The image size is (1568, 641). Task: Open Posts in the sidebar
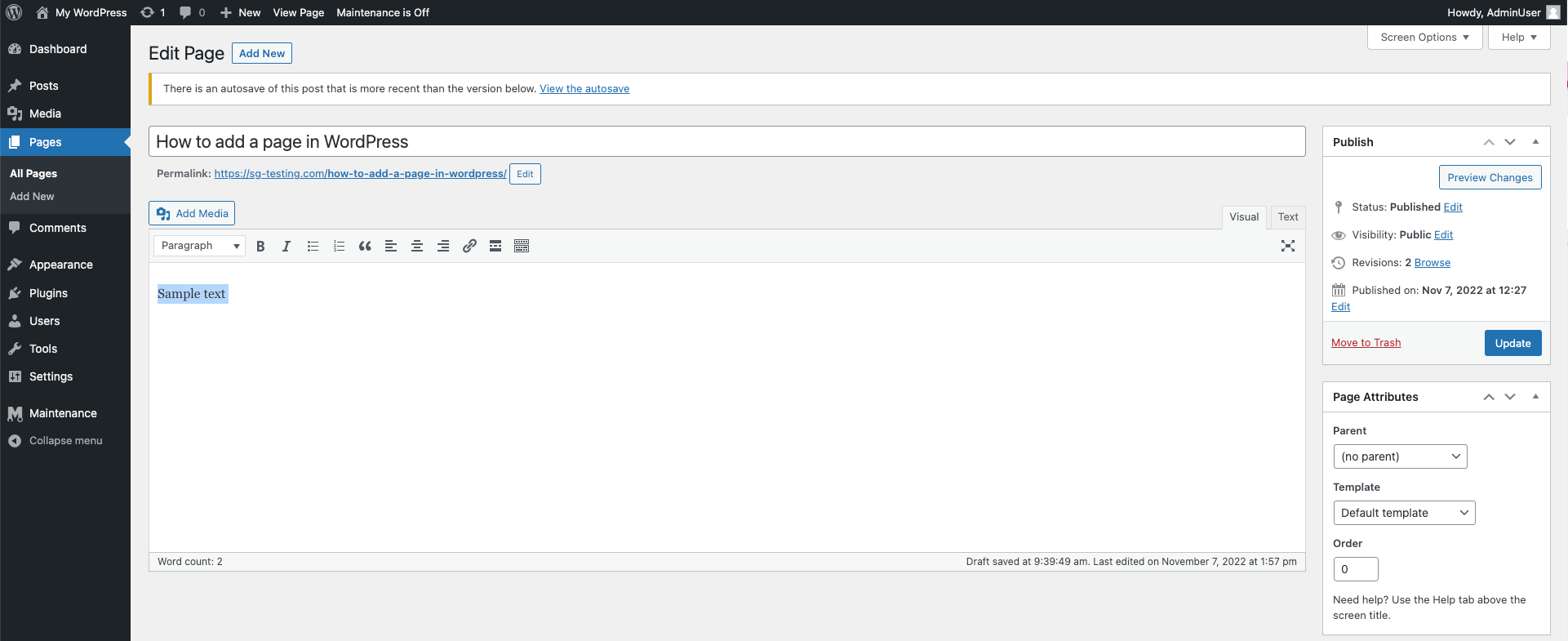tap(65, 86)
